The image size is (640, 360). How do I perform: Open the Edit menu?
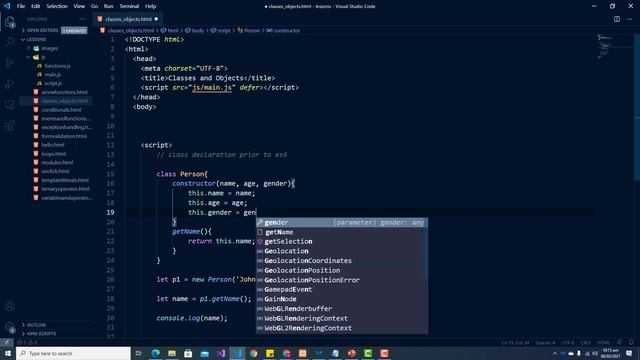pos(36,6)
